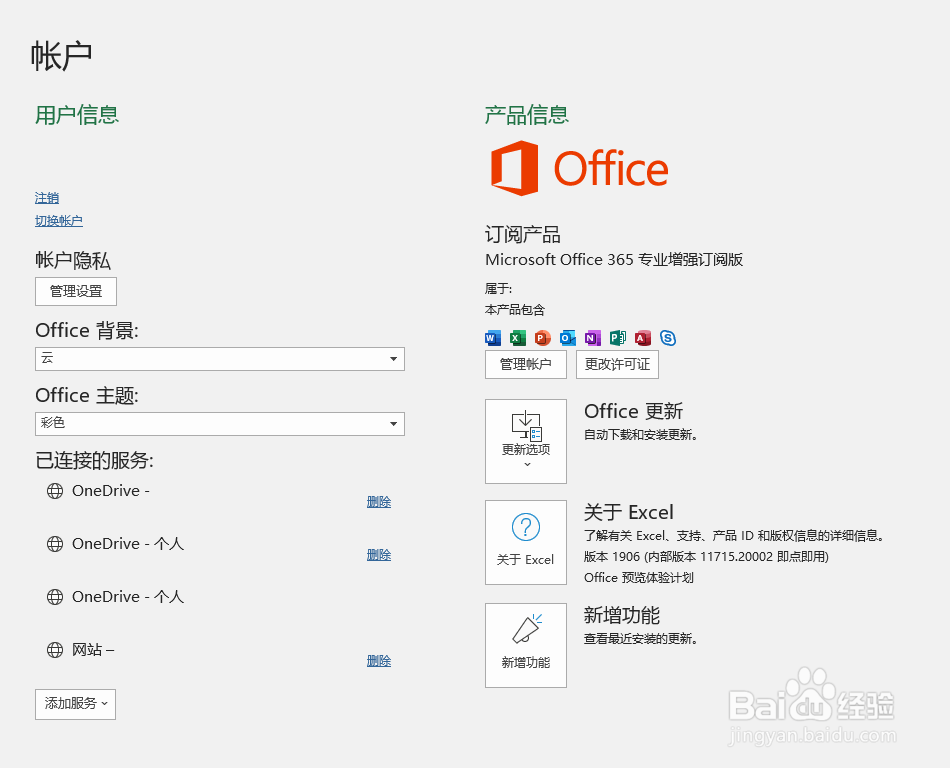Click the 已连接的服务 heading
The height and width of the screenshot is (768, 950).
point(95,461)
